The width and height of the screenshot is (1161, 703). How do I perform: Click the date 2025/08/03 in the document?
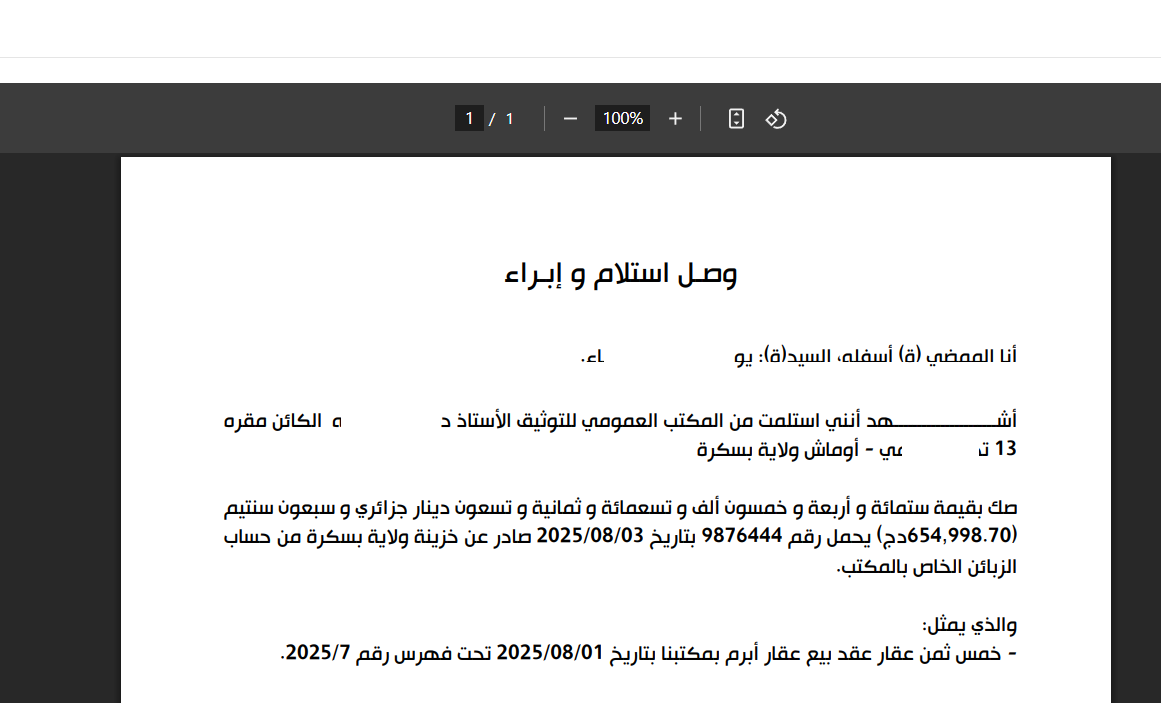(x=589, y=535)
